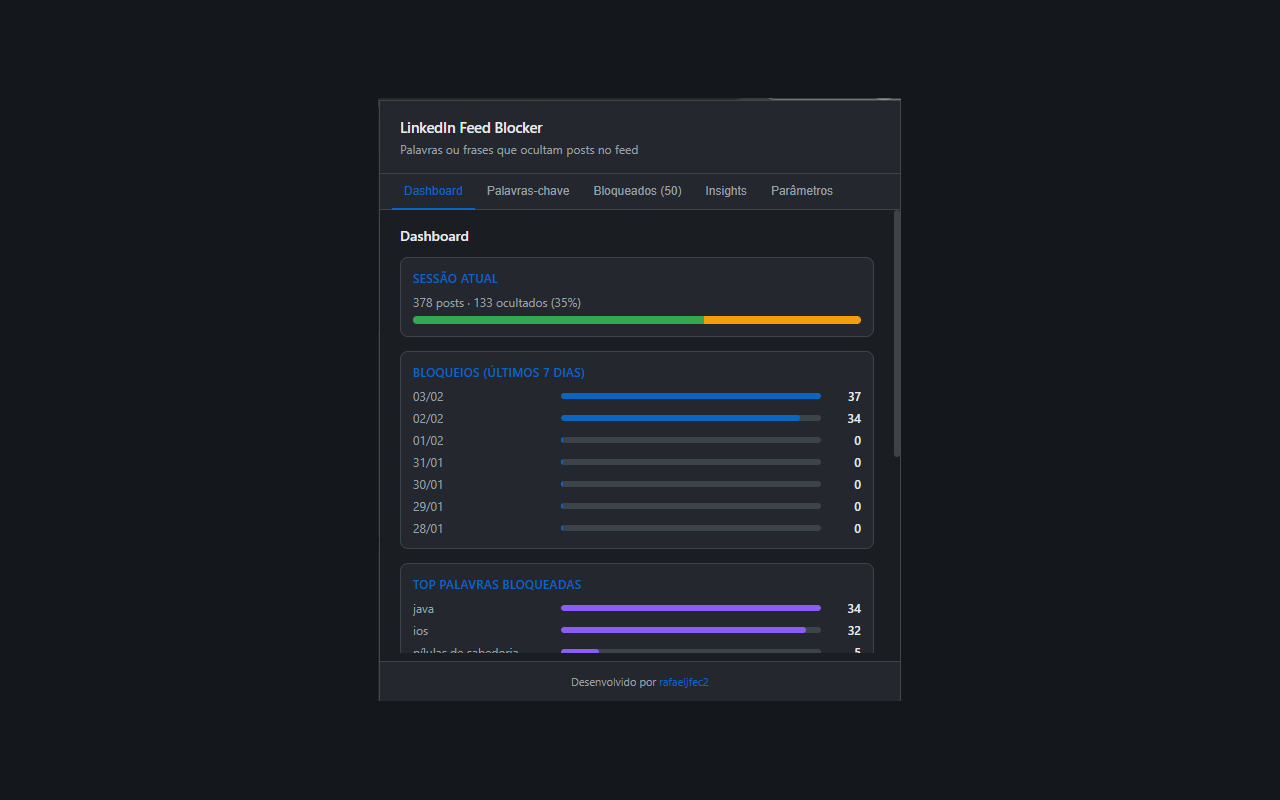Click the 01/02 blocks bar
This screenshot has width=1280, height=800.
coord(691,441)
